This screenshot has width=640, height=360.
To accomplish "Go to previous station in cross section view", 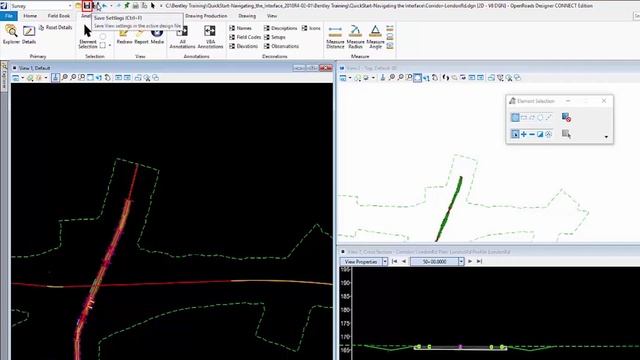I will pos(404,262).
